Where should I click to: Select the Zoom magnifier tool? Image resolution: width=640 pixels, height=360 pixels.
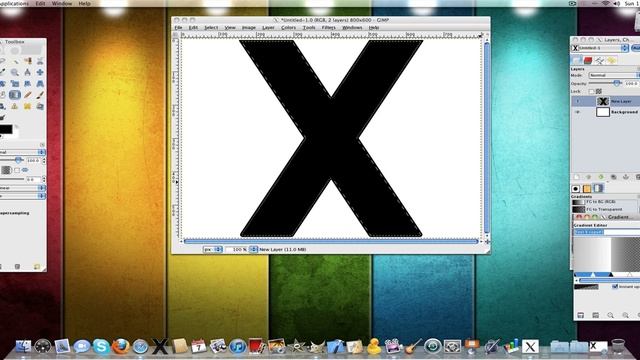pyautogui.click(x=15, y=72)
